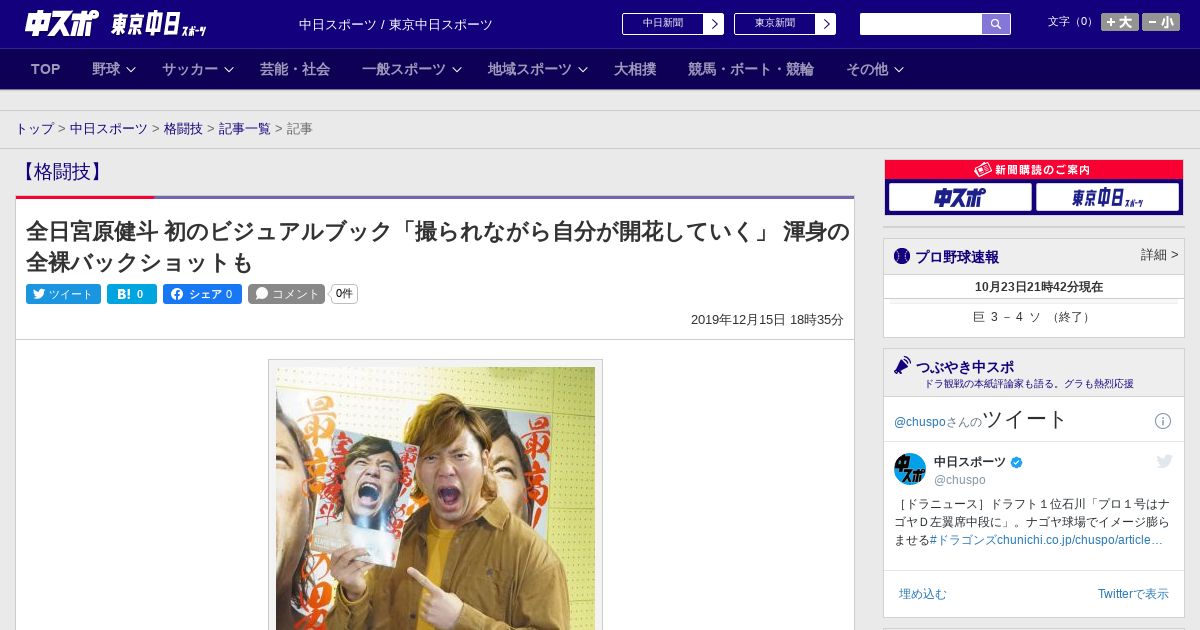This screenshot has height=630, width=1200.
Task: Open 競馬・ボート・競輪 navigation item
Action: click(x=751, y=69)
